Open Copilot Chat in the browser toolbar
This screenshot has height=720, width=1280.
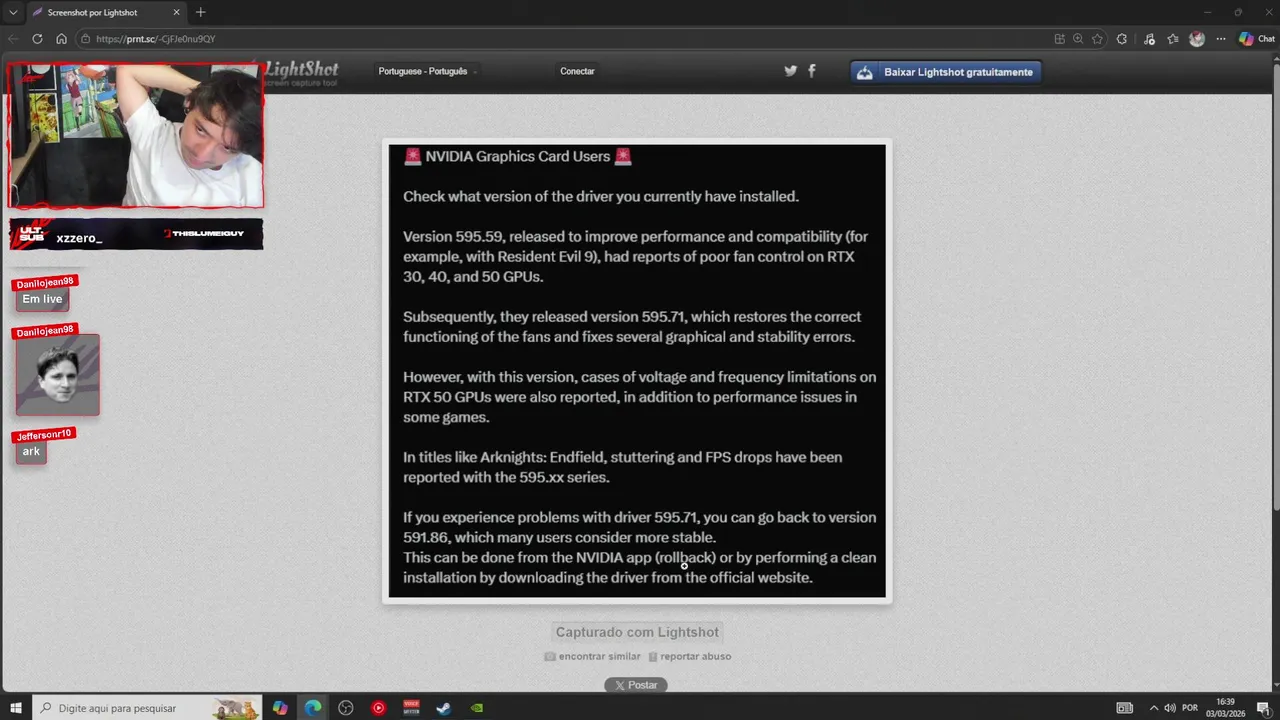pyautogui.click(x=1257, y=39)
